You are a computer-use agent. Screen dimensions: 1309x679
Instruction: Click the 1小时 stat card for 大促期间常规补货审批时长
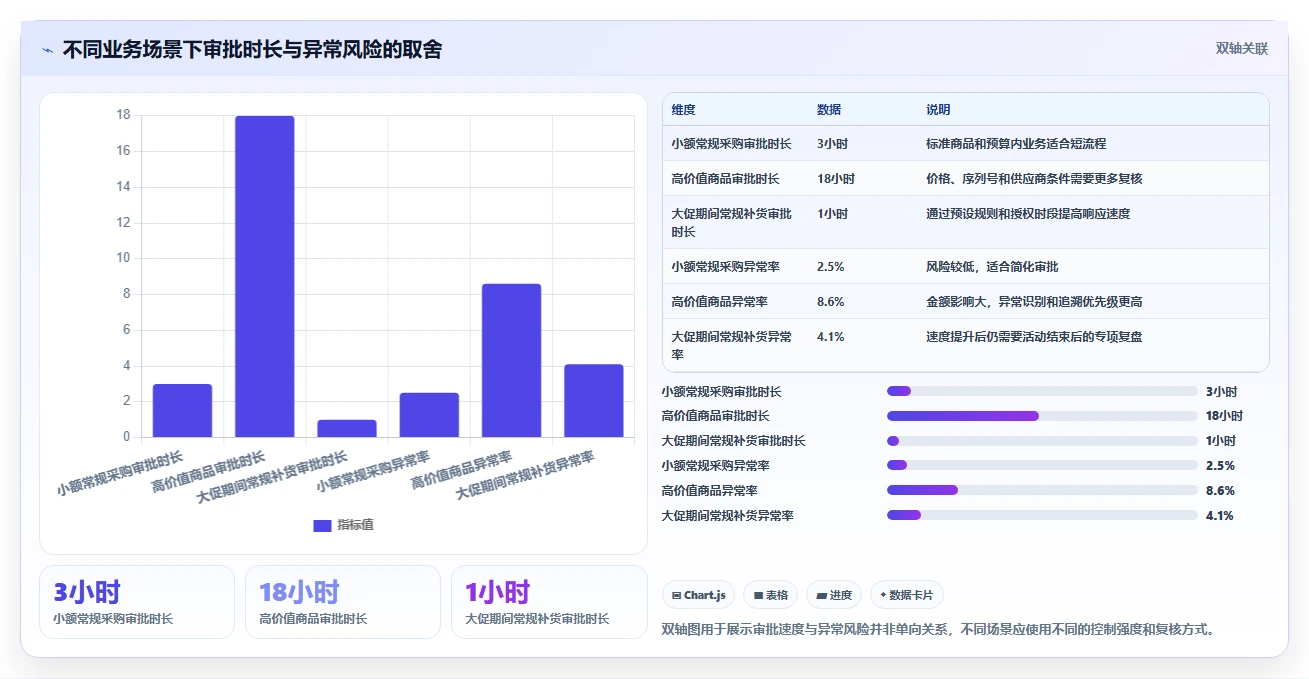click(x=549, y=602)
